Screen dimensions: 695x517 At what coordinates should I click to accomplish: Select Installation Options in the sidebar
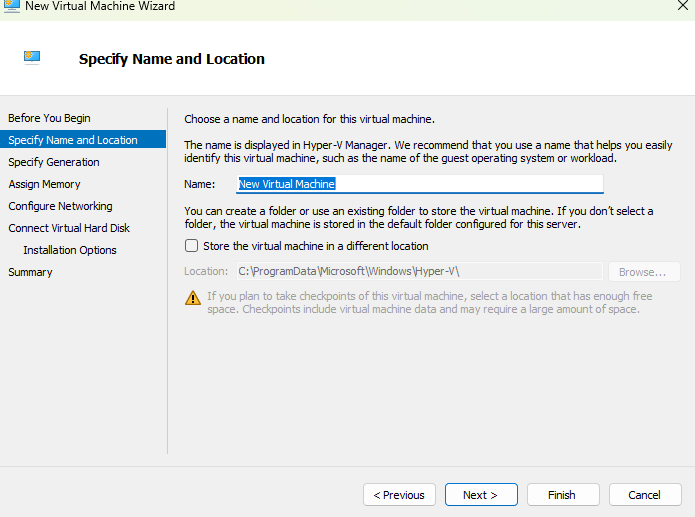(x=70, y=250)
